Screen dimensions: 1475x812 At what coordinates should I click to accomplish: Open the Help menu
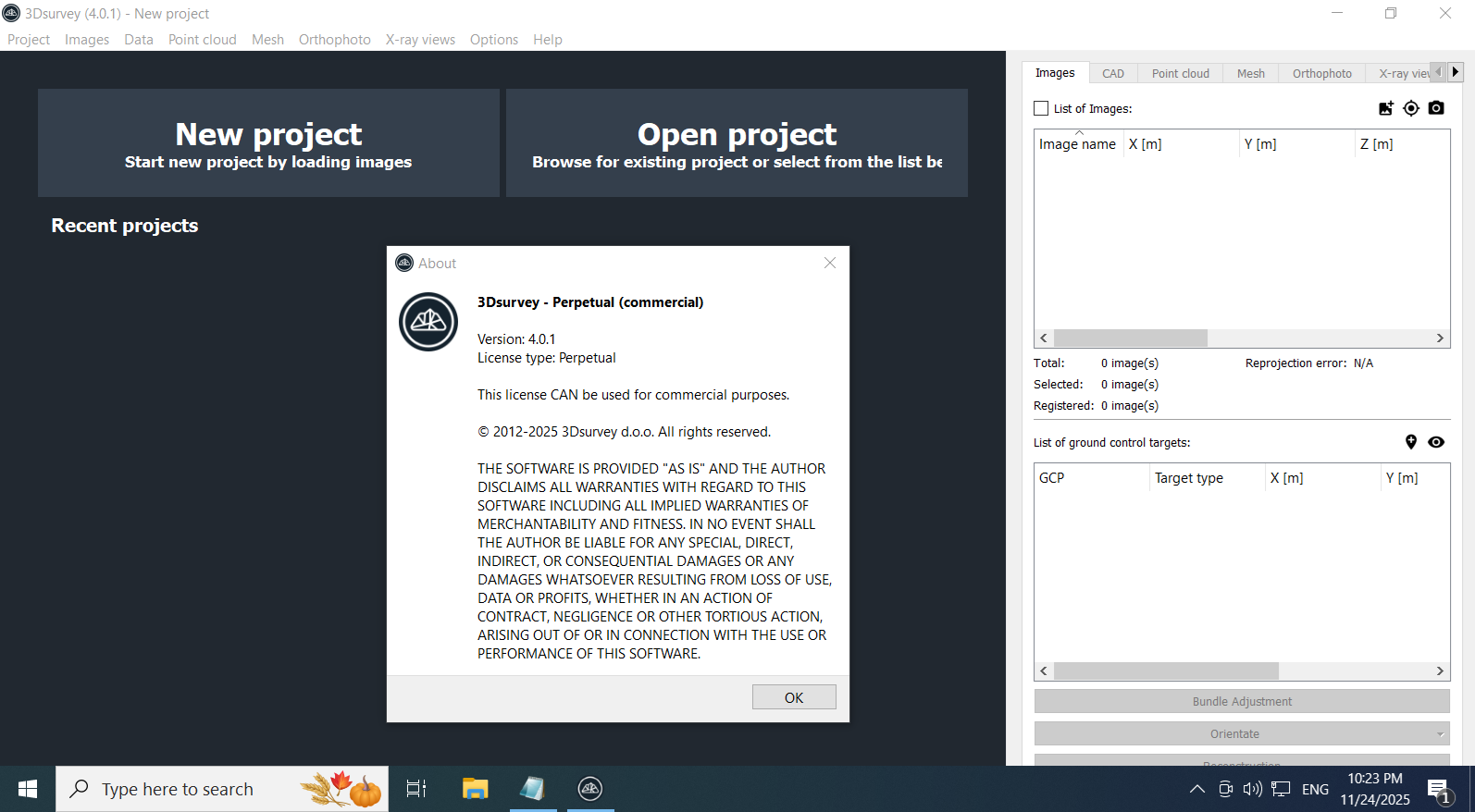tap(547, 40)
